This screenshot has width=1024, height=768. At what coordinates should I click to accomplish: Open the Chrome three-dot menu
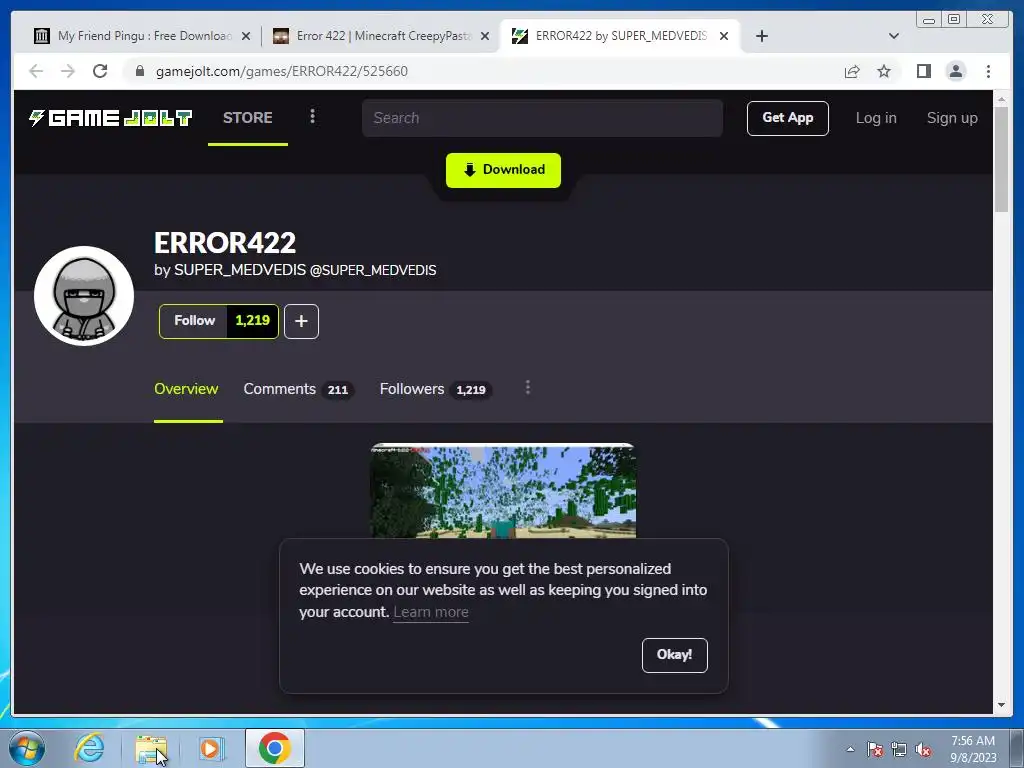[988, 71]
